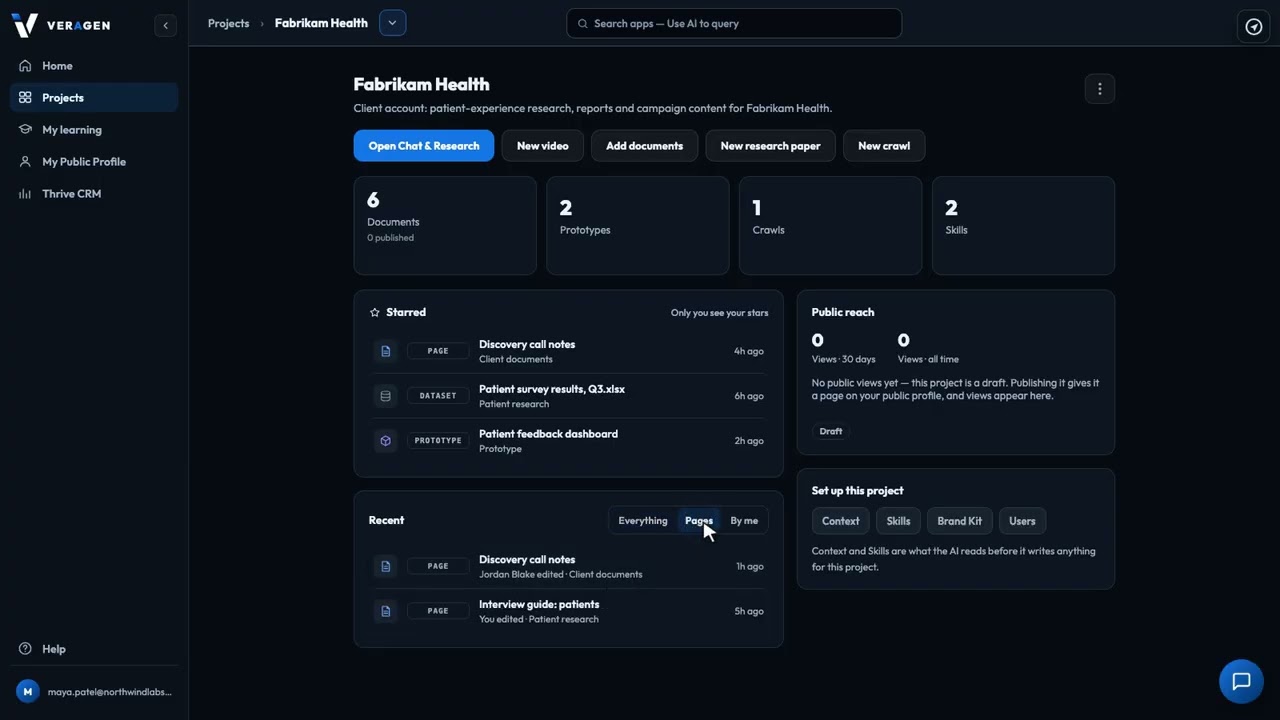Image resolution: width=1280 pixels, height=720 pixels.
Task: Click the prototype cube icon for Patient feedback dashboard
Action: (x=386, y=441)
